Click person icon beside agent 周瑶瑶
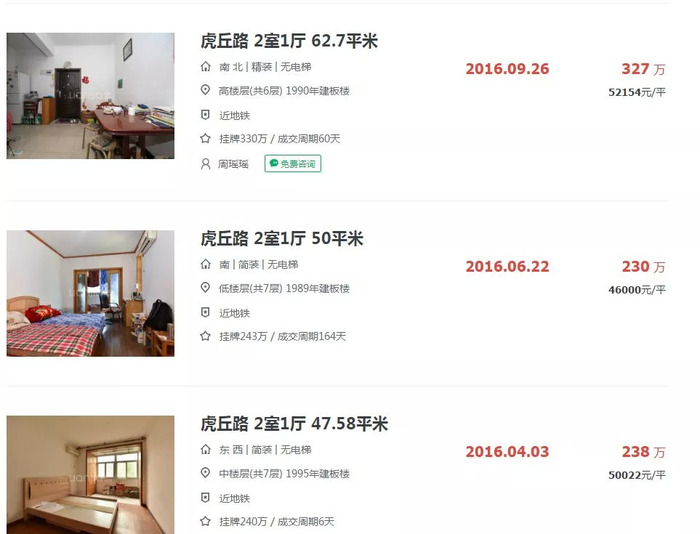 205,164
